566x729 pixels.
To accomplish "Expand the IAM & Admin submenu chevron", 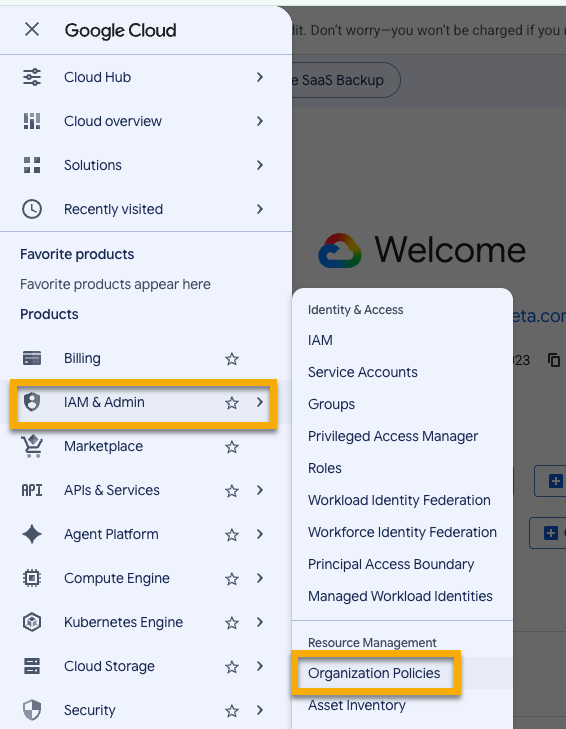I will point(260,402).
